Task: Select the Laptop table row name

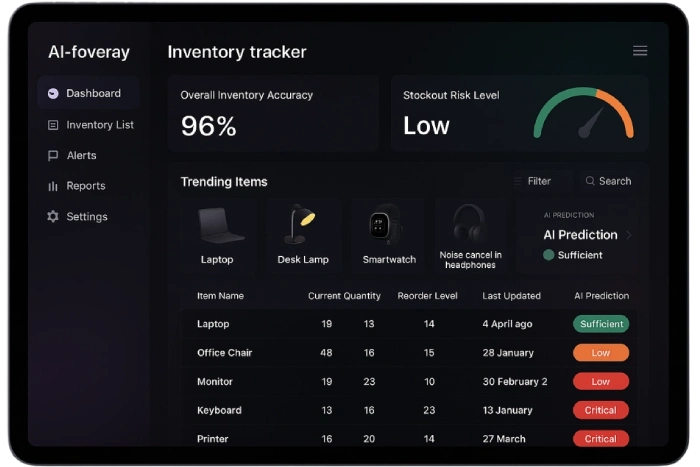Action: tap(213, 324)
